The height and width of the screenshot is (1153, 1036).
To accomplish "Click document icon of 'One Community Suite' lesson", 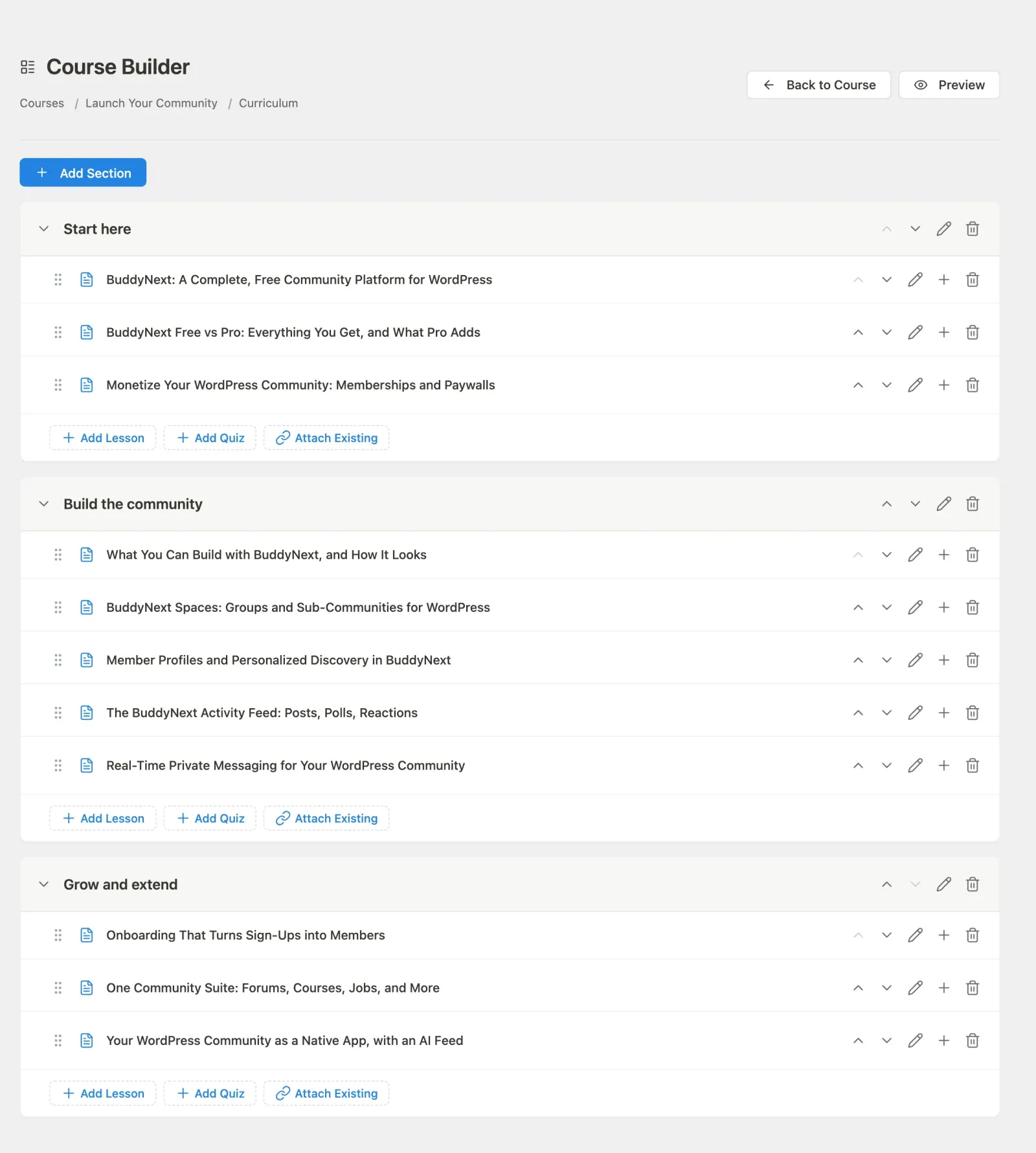I will [86, 988].
